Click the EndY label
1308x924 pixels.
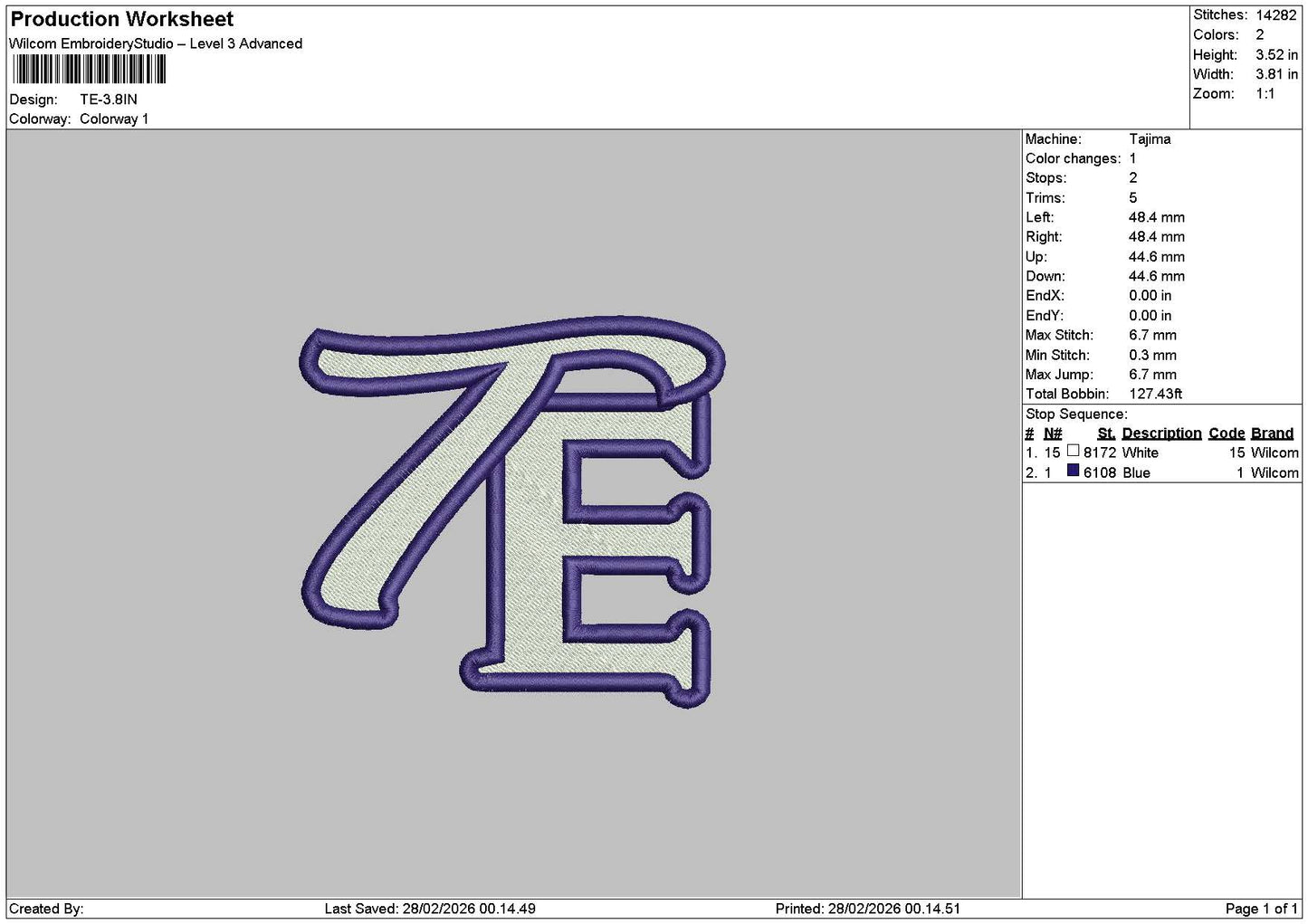(x=1045, y=316)
